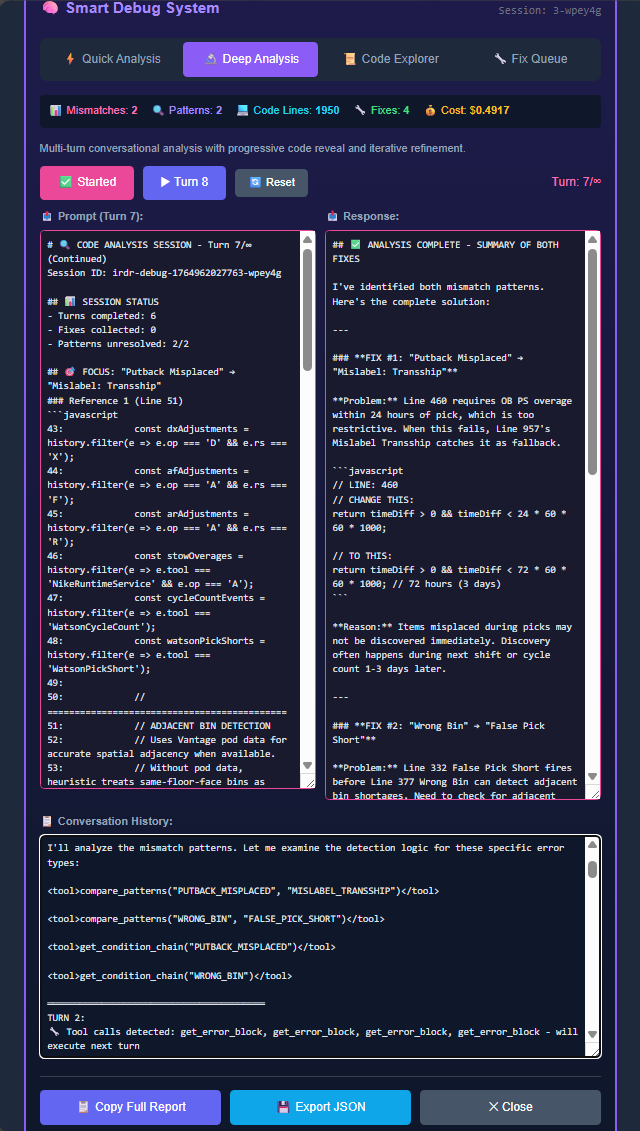The width and height of the screenshot is (640, 1131).
Task: Click the get_condition_chain("WRONG_BIN") tool line
Action: click(x=170, y=976)
